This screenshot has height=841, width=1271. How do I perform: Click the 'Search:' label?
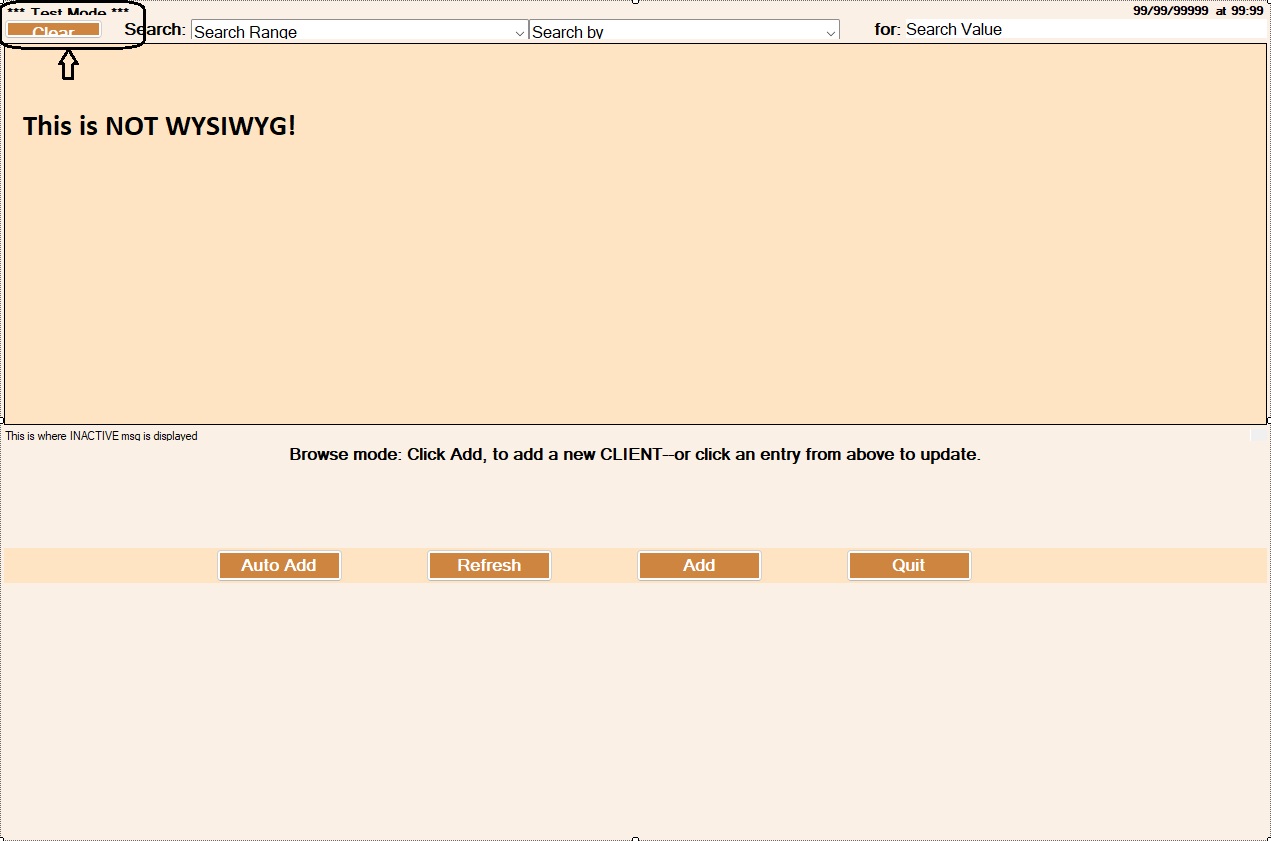(x=156, y=29)
